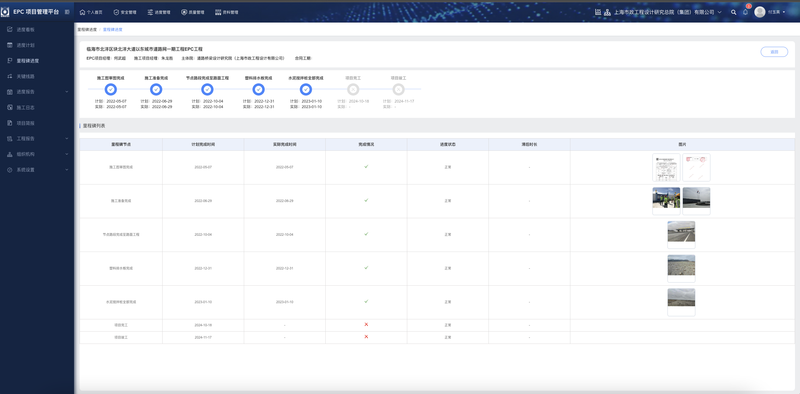Click the user avatar in the header
This screenshot has height=394, width=800.
(x=760, y=12)
